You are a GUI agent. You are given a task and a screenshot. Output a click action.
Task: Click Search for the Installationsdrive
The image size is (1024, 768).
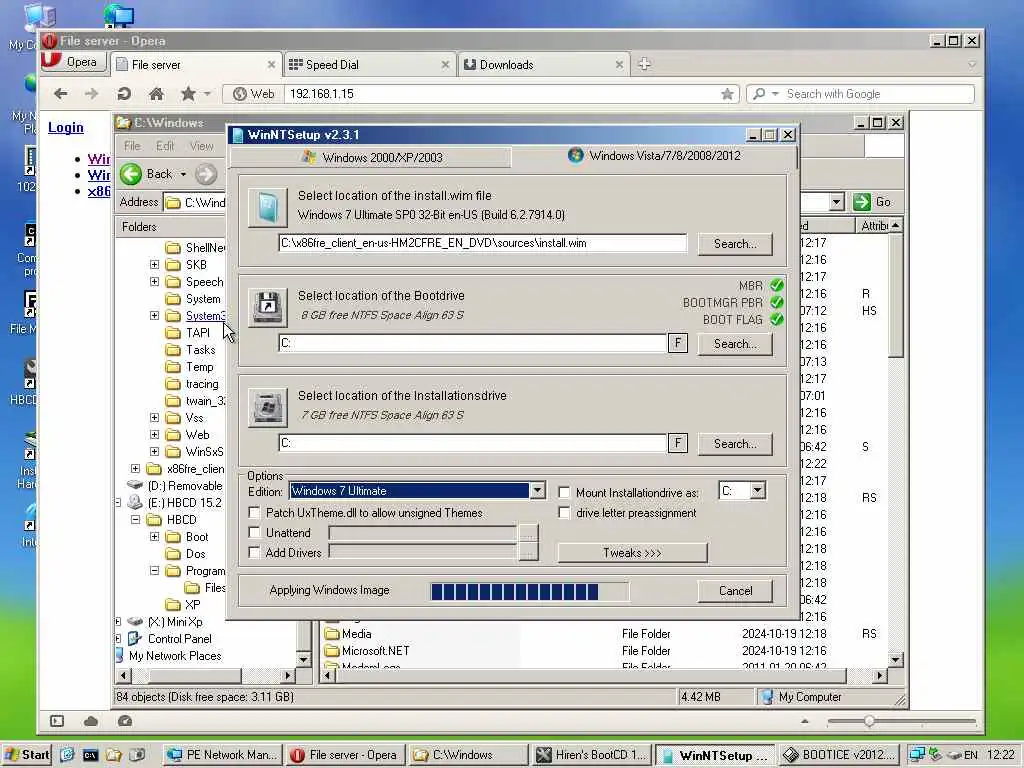tap(735, 443)
